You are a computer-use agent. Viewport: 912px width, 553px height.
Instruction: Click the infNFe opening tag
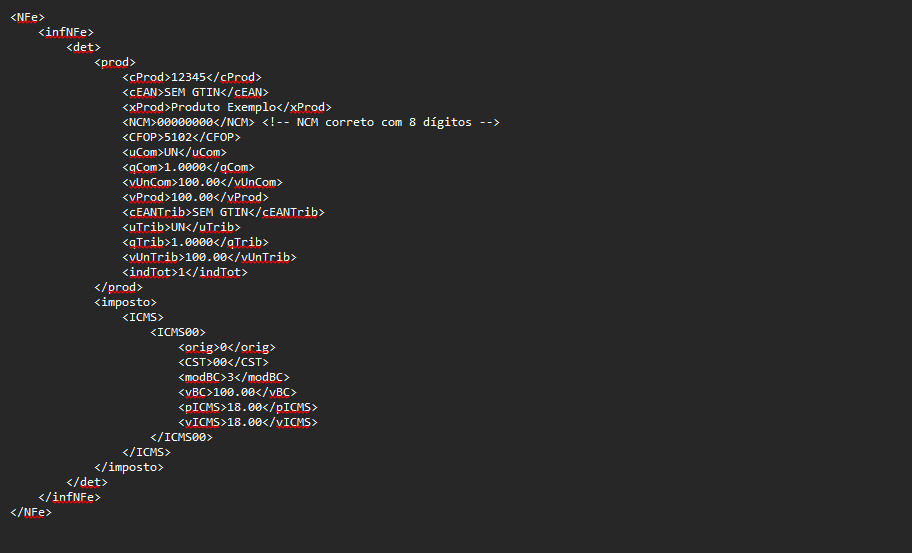pyautogui.click(x=66, y=33)
